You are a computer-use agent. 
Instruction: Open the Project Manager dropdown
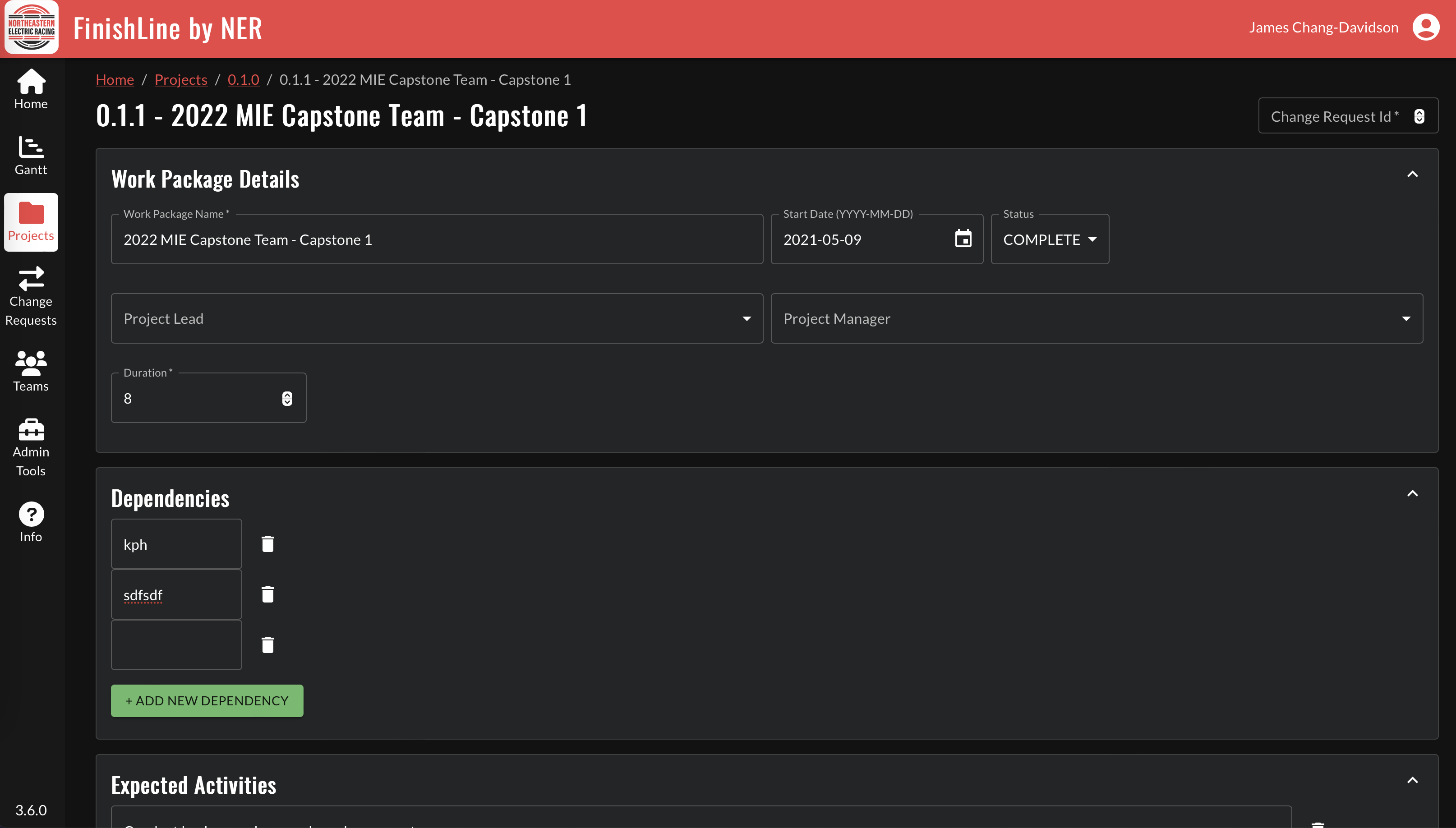(1096, 318)
